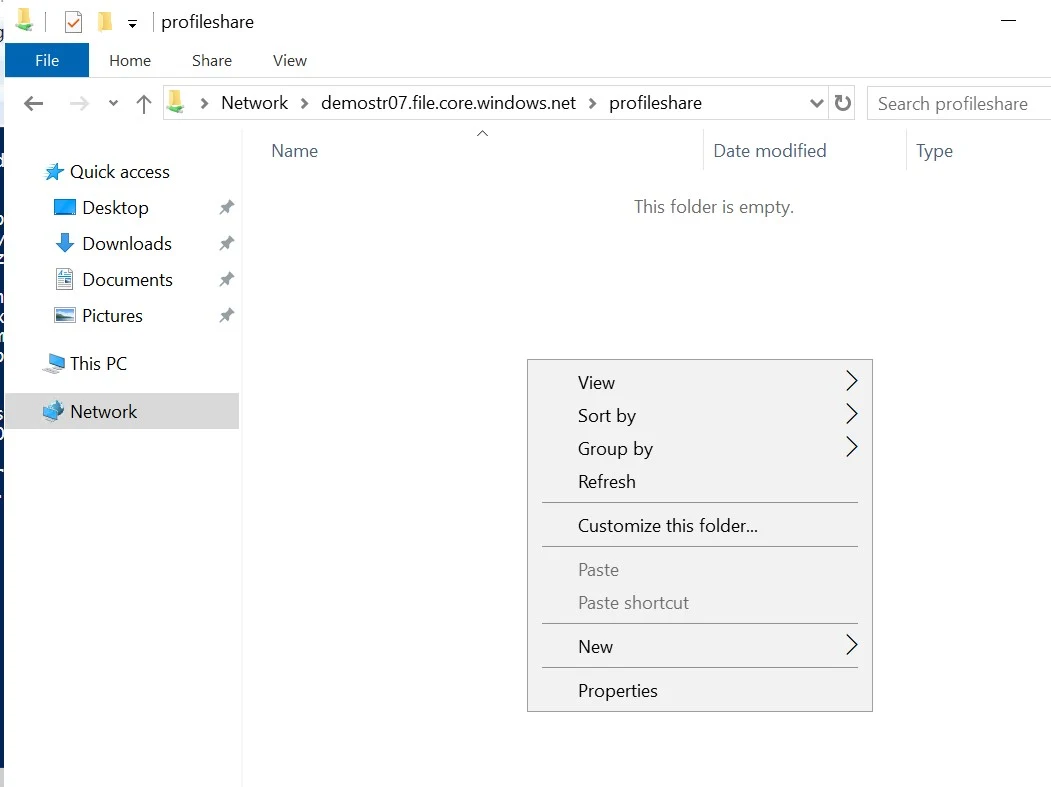
Task: Click the Search profileshare input field
Action: [x=957, y=103]
